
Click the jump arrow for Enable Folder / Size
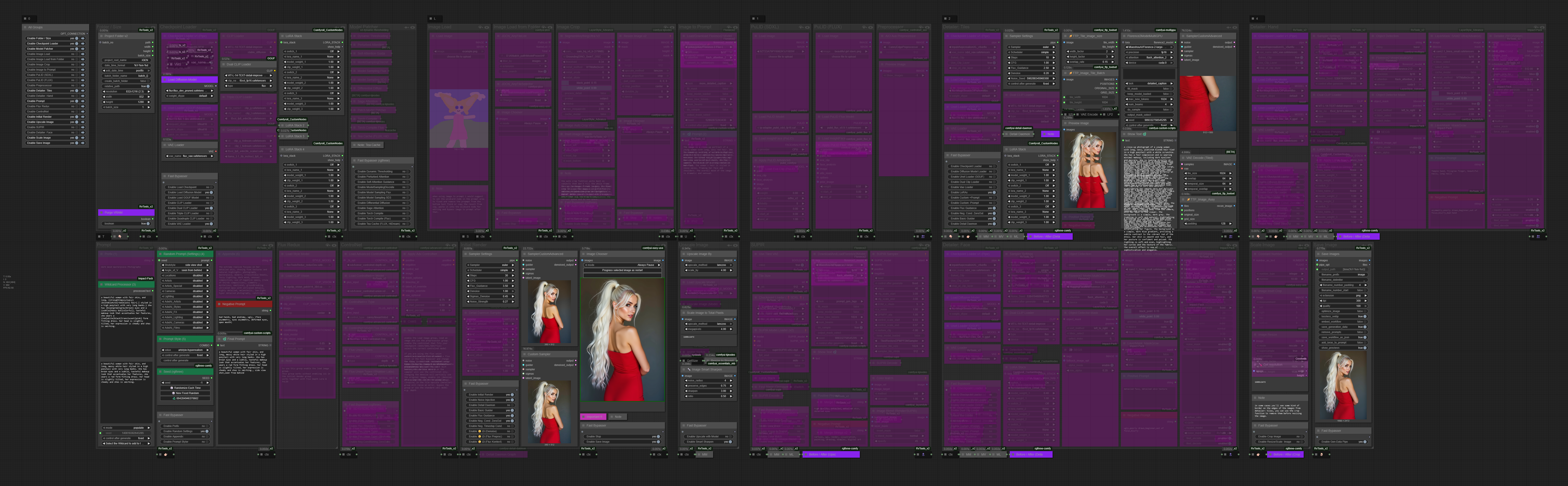point(83,38)
